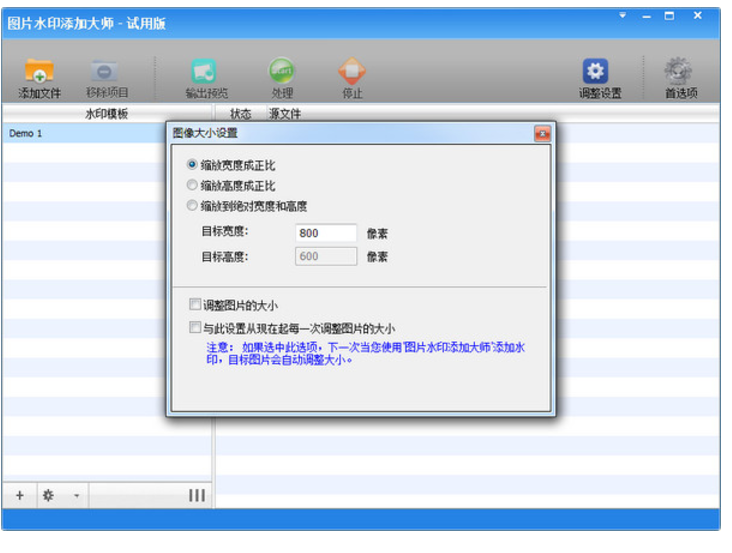Click the three-bar icon under template panel
The height and width of the screenshot is (553, 732).
(x=197, y=495)
